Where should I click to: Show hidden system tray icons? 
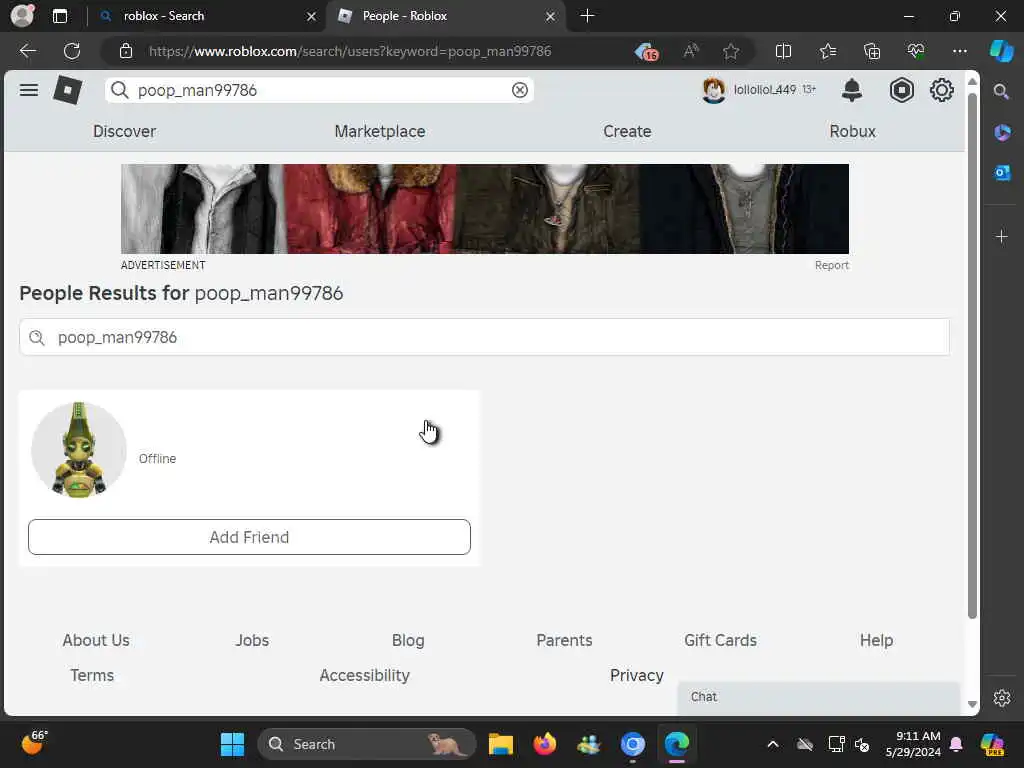point(773,744)
